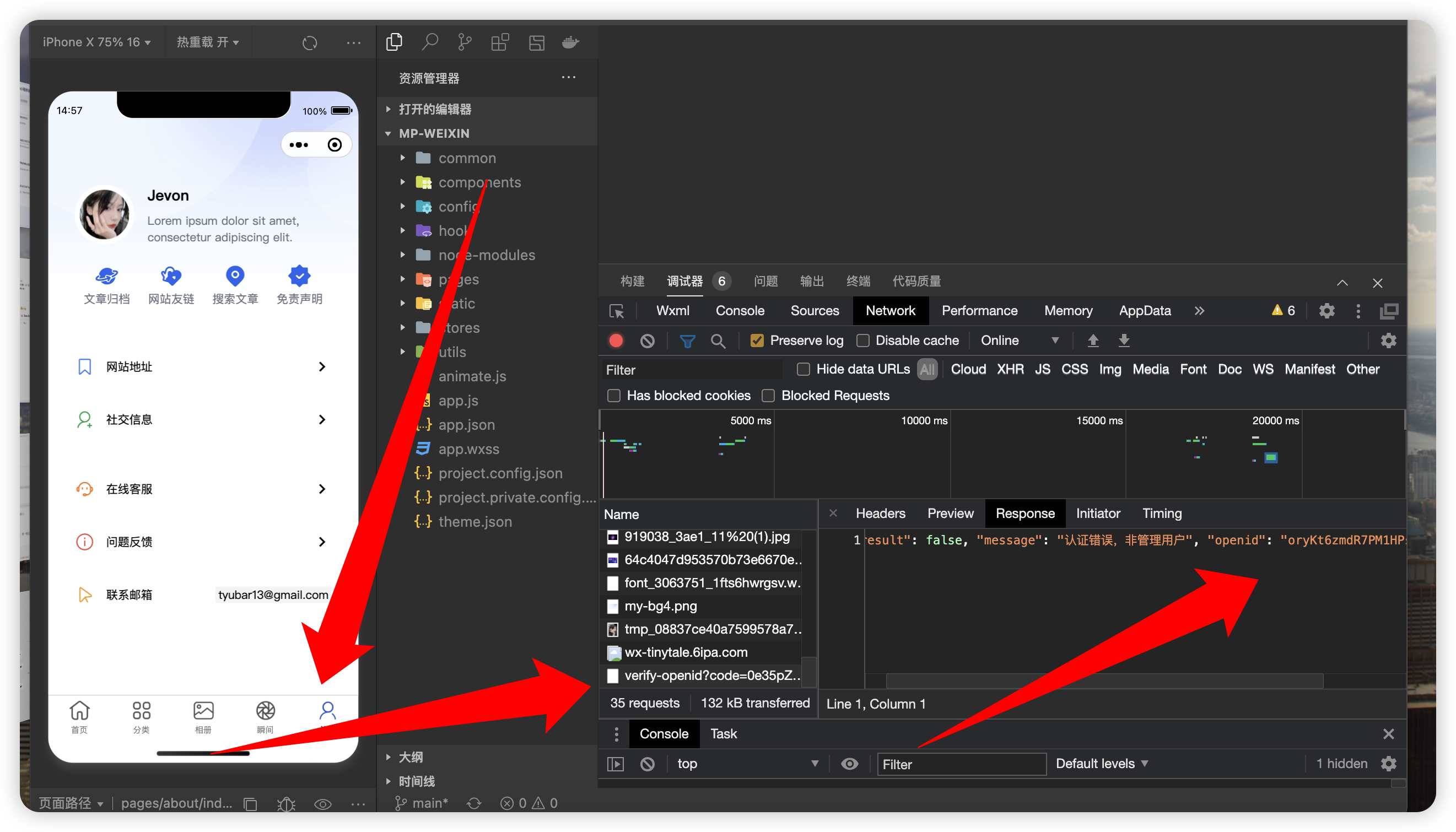The height and width of the screenshot is (832, 1456).
Task: Click the element inspector arrow icon
Action: 617,311
